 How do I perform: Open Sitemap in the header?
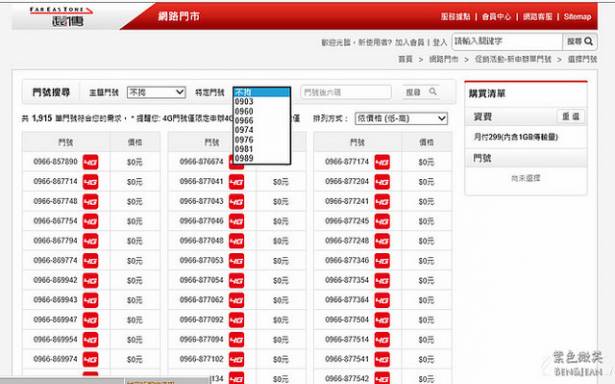(577, 16)
